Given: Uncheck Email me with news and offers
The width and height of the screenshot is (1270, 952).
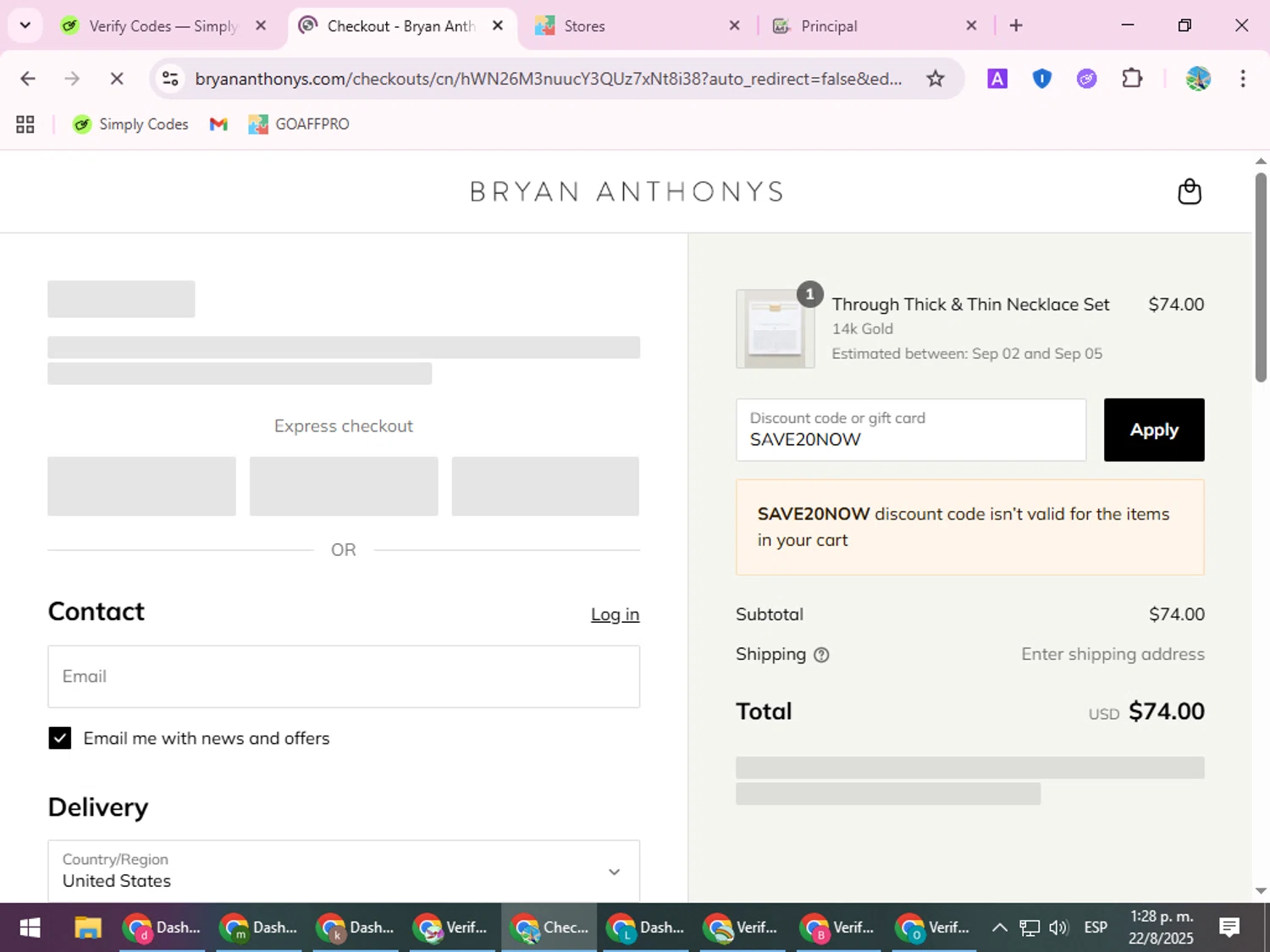Looking at the screenshot, I should pyautogui.click(x=59, y=738).
